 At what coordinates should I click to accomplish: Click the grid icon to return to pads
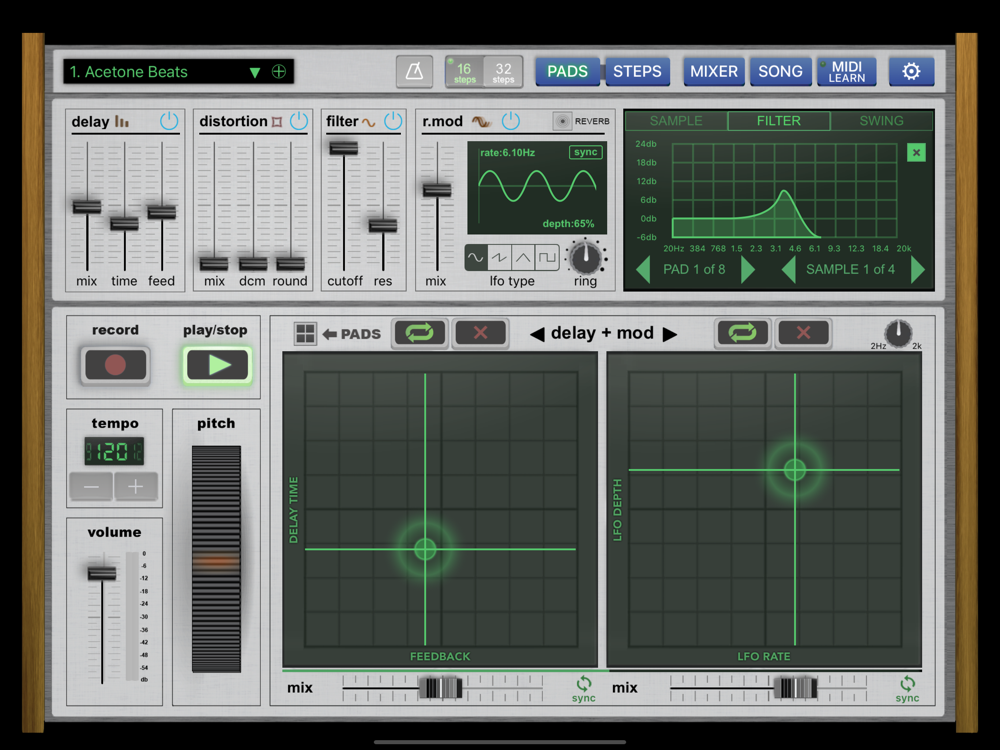(x=305, y=333)
